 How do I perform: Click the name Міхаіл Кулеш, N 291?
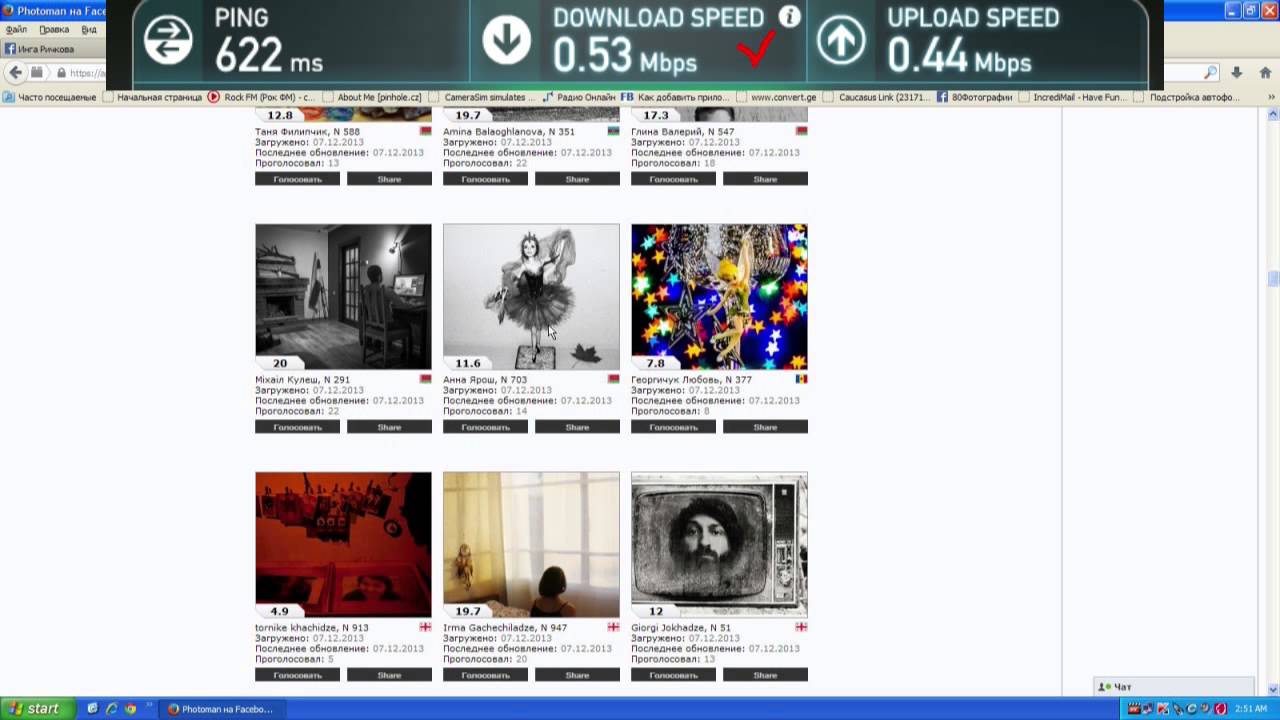point(303,380)
